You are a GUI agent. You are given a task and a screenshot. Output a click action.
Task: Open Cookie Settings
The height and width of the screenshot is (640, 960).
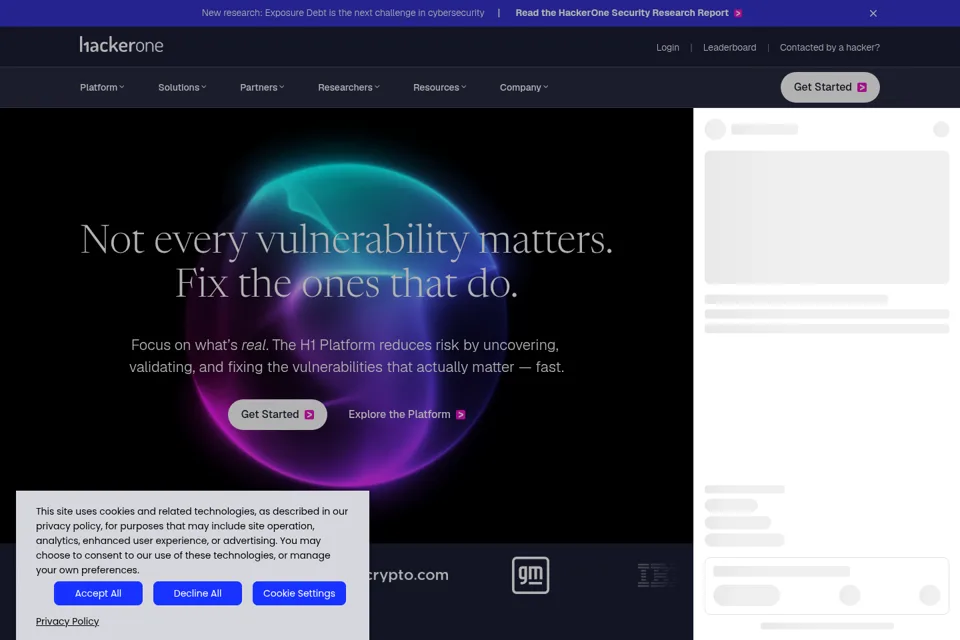click(x=299, y=593)
